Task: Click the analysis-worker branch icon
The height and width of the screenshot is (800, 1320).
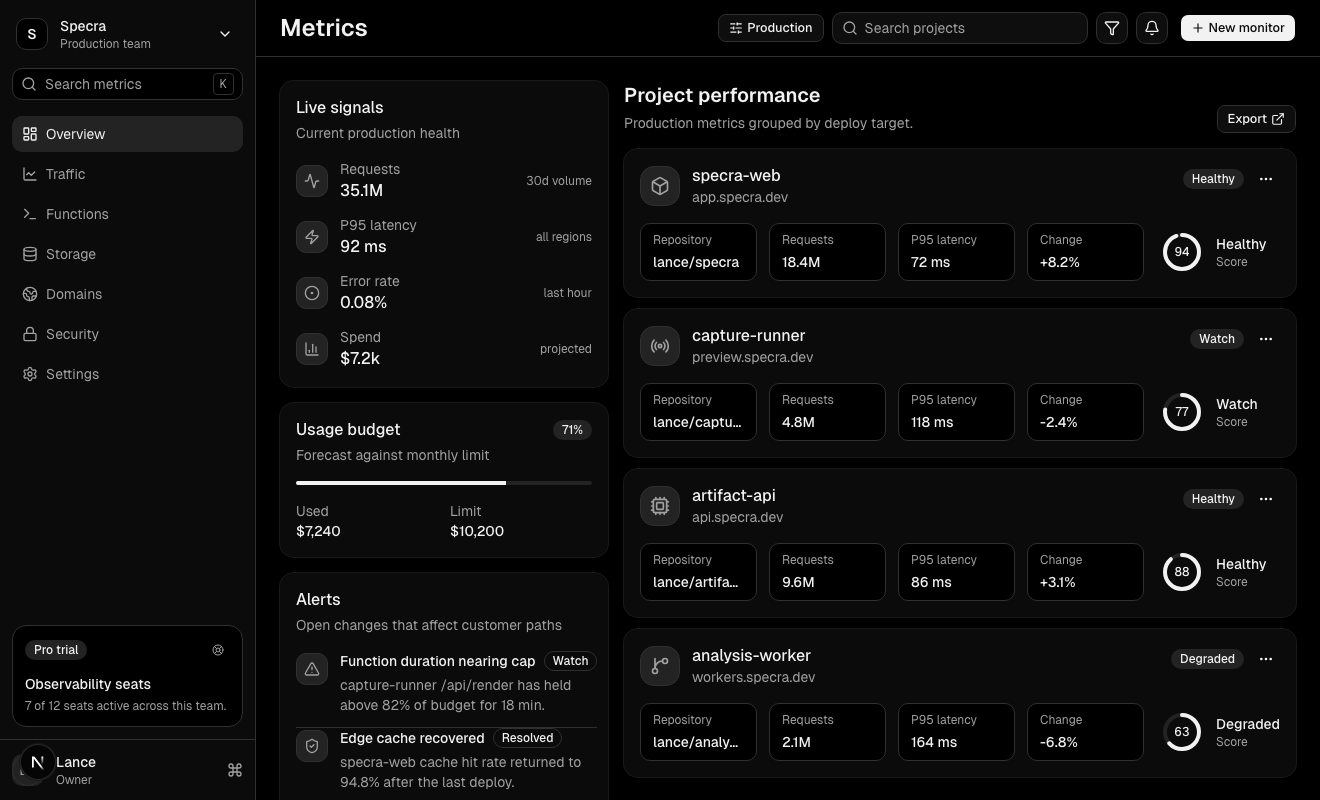Action: tap(660, 667)
